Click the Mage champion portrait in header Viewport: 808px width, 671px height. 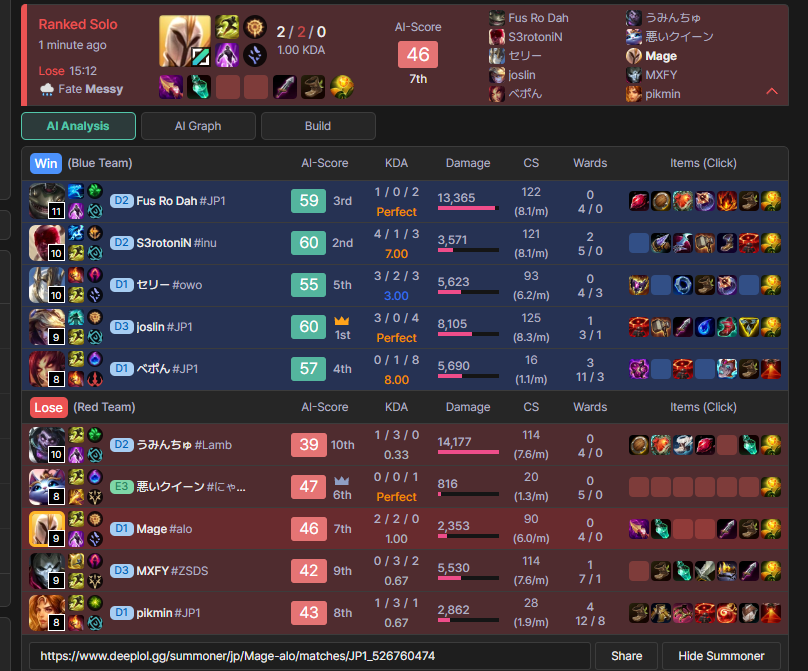click(185, 41)
